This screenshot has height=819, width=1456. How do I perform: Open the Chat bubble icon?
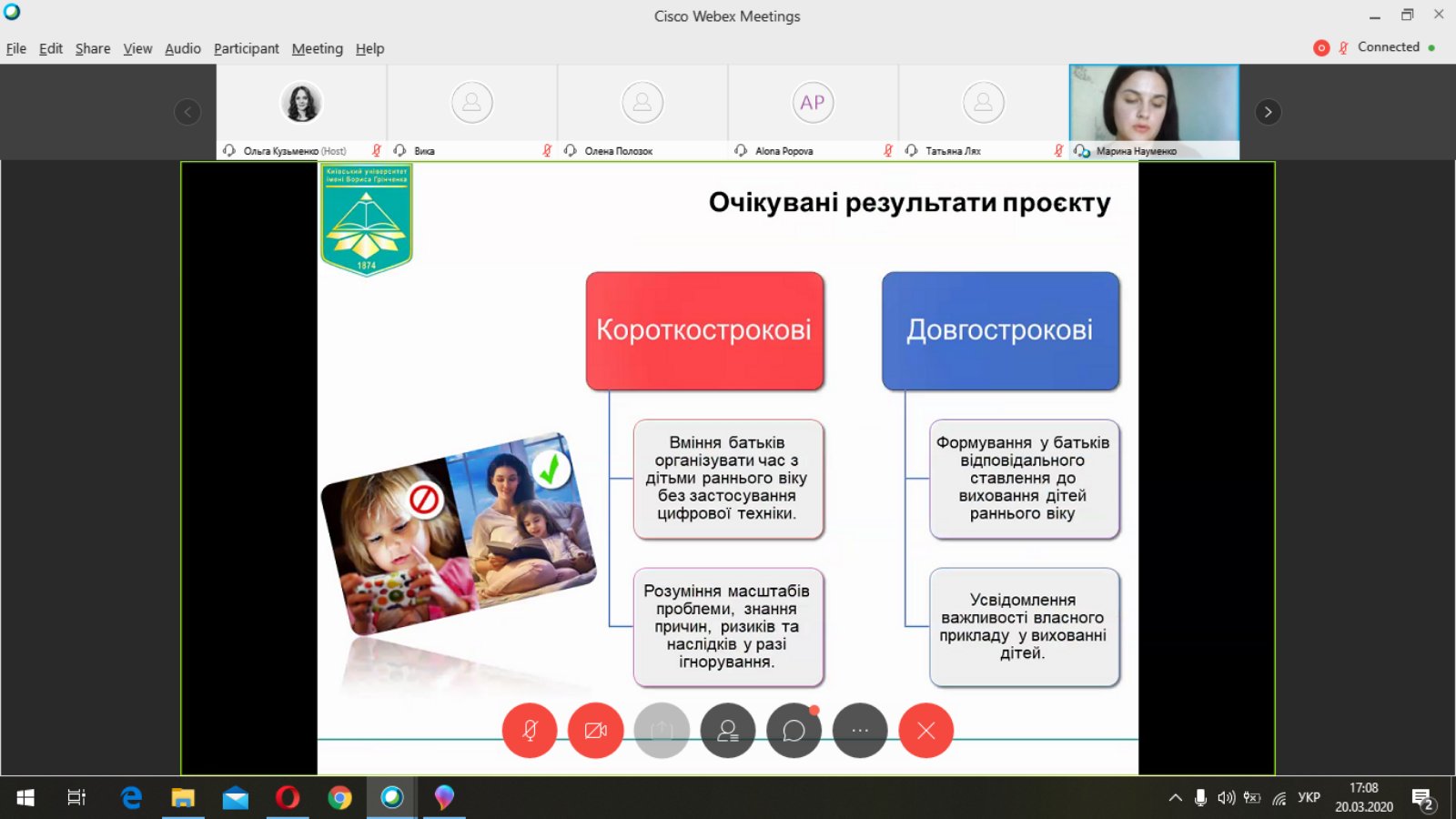pyautogui.click(x=794, y=730)
